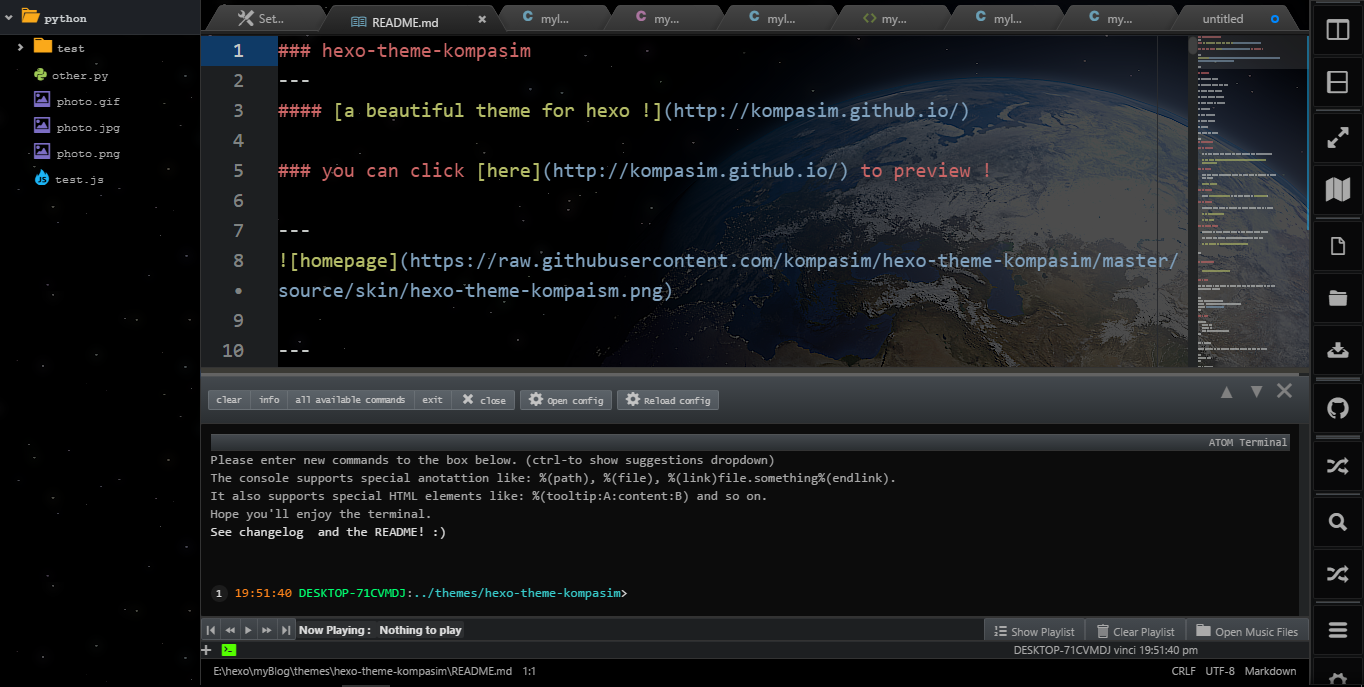Click the magnifier search icon

pos(1337,522)
